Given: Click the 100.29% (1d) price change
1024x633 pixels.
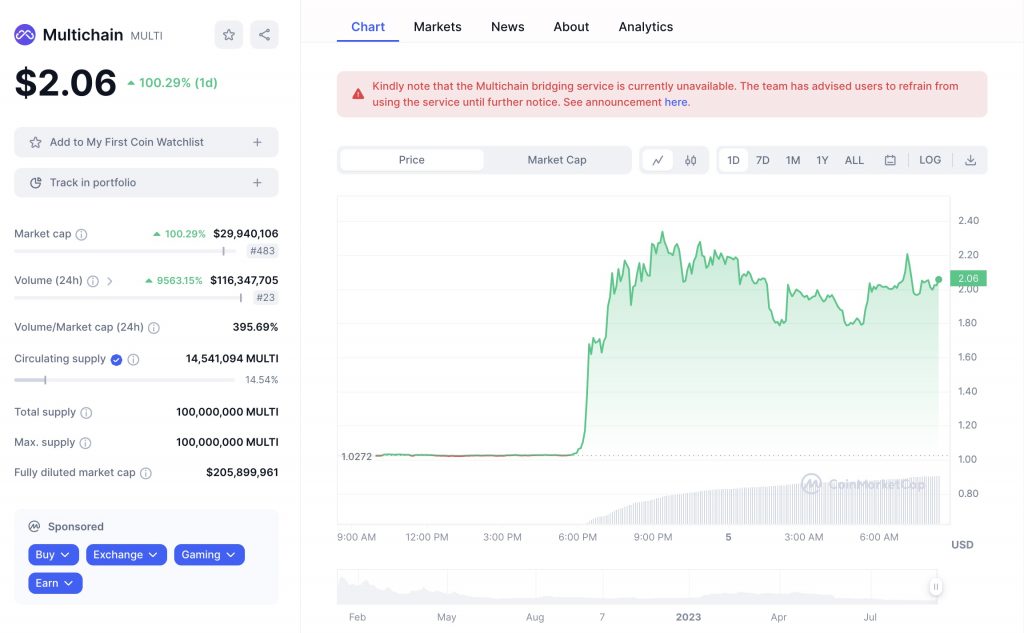Looking at the screenshot, I should click(172, 83).
